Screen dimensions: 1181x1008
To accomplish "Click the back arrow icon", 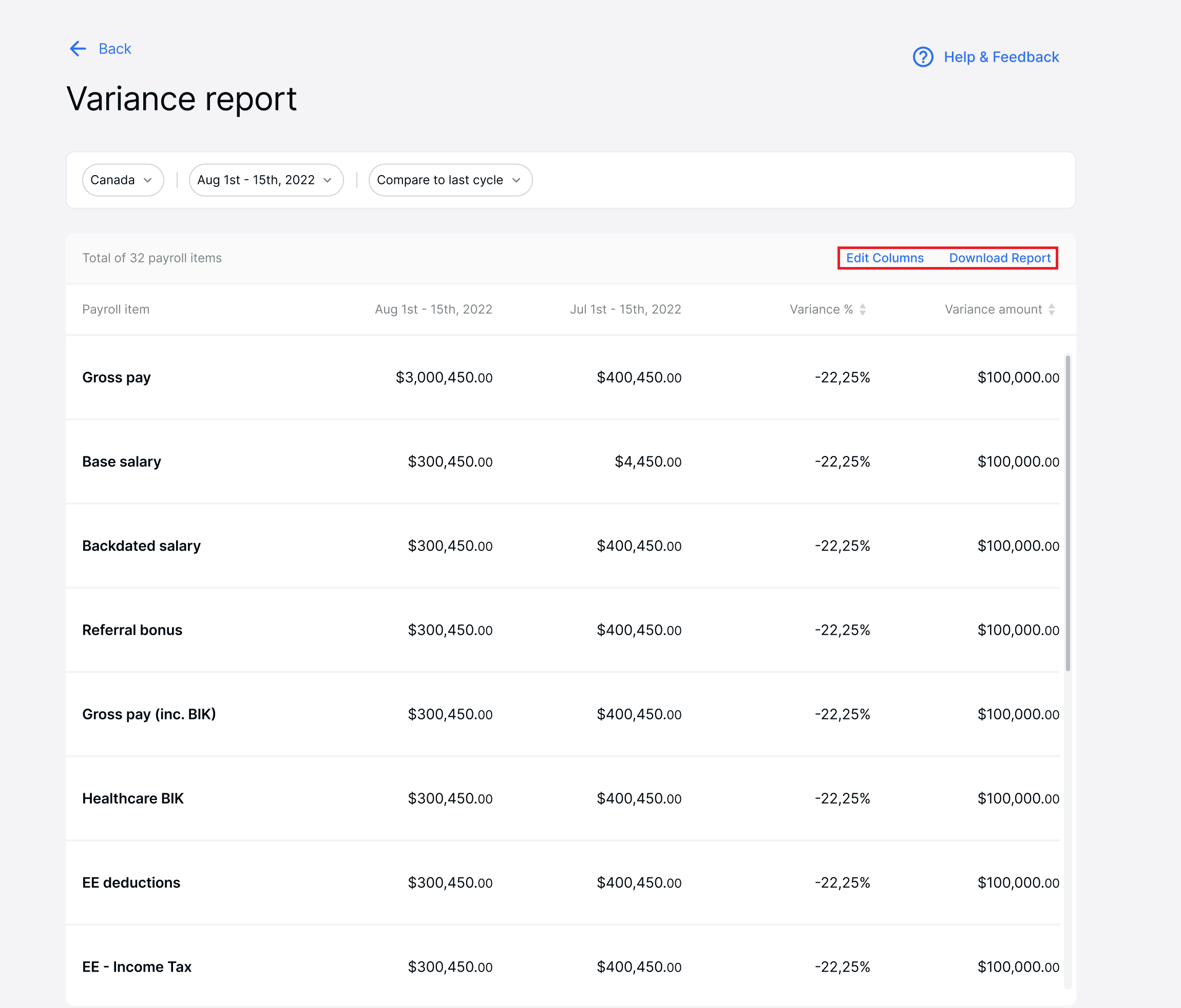I will pyautogui.click(x=78, y=49).
